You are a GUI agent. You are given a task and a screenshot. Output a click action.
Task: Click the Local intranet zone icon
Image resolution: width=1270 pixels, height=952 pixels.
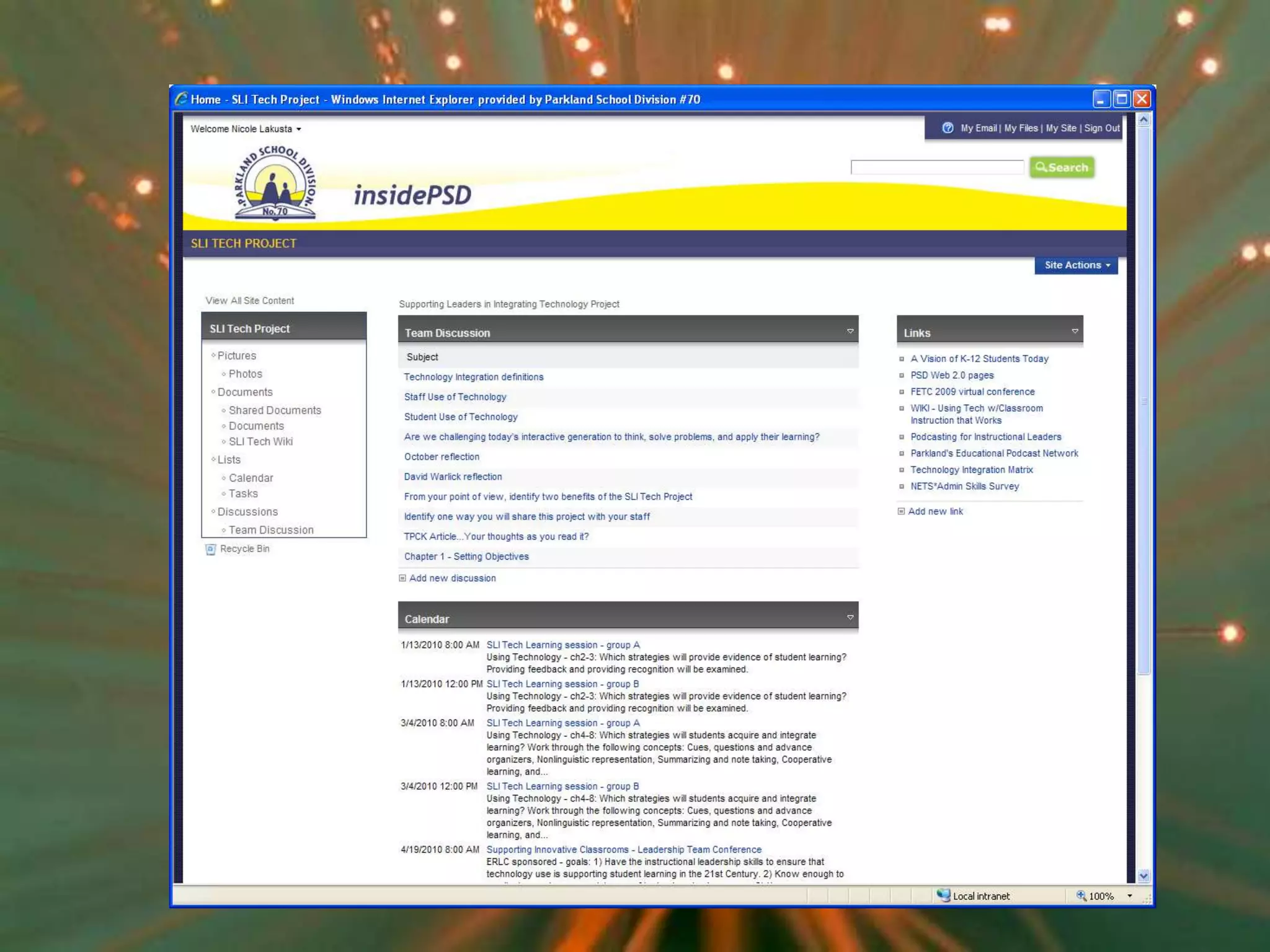[943, 896]
